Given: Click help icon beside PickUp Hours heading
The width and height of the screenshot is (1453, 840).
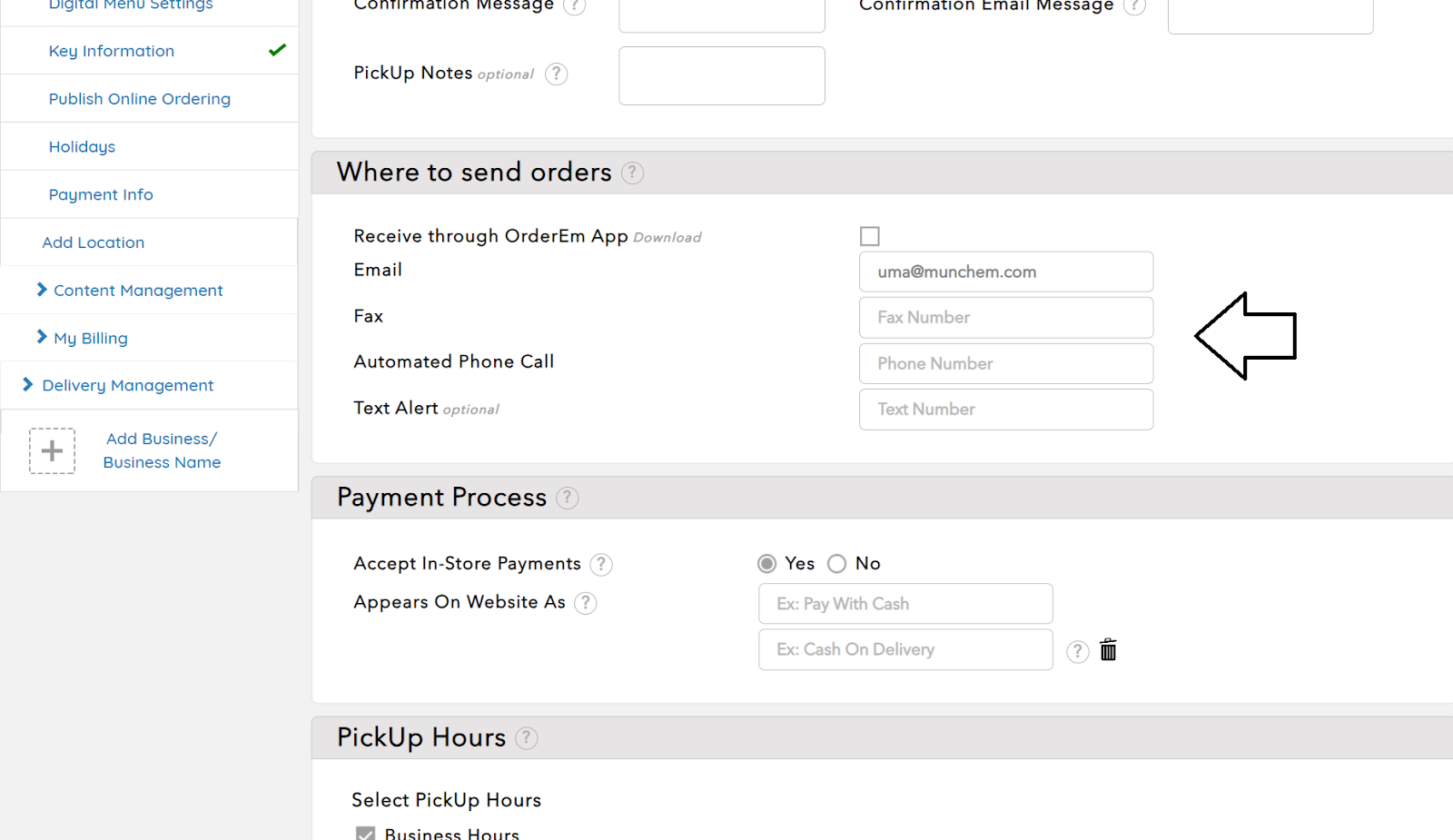Looking at the screenshot, I should pyautogui.click(x=527, y=738).
